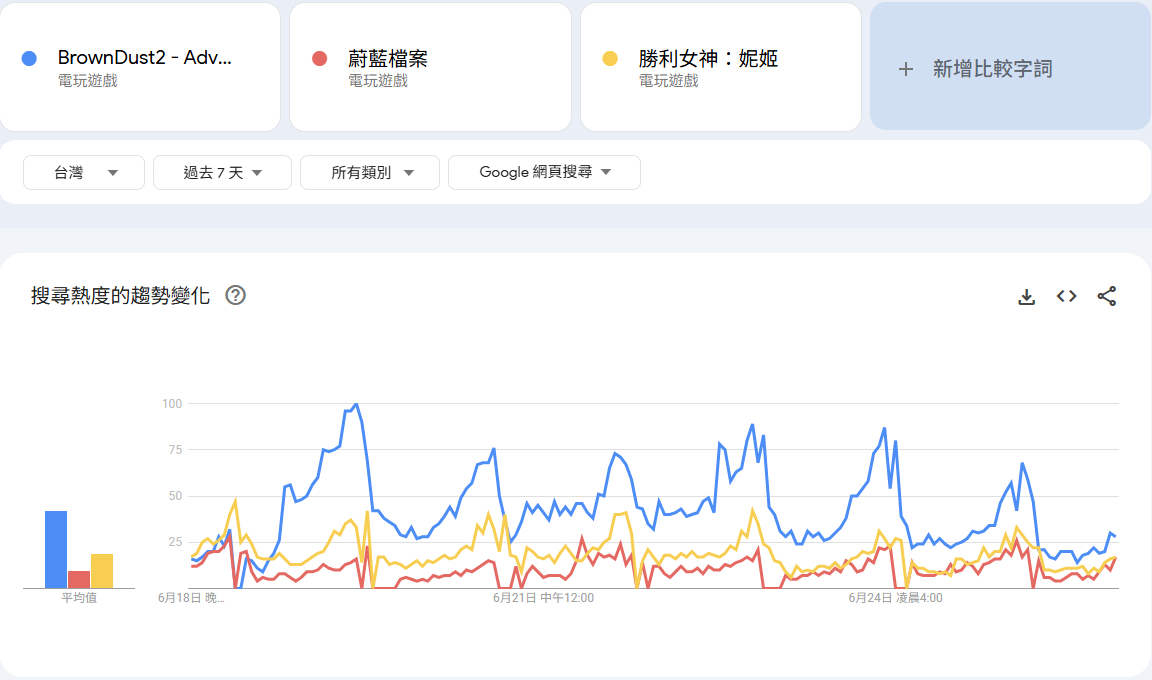Open the 所有類別 category dropdown

pyautogui.click(x=370, y=173)
